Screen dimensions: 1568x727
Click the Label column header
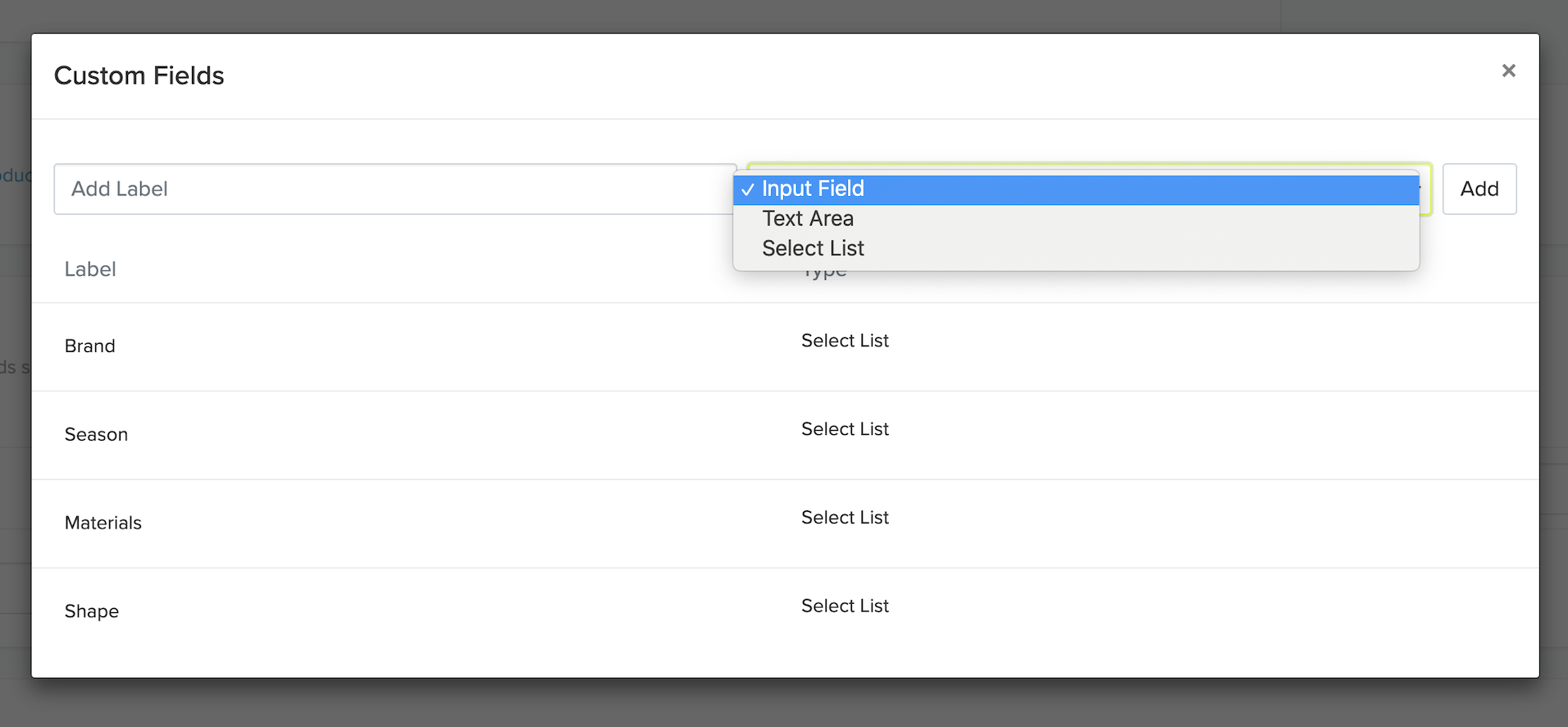pyautogui.click(x=90, y=269)
